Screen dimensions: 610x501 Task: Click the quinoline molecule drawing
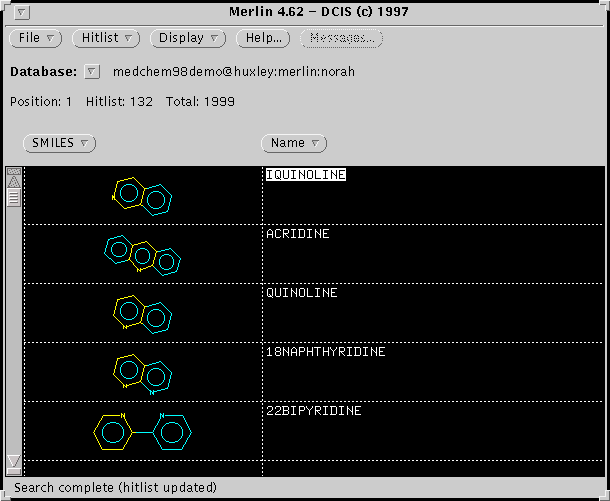142,313
